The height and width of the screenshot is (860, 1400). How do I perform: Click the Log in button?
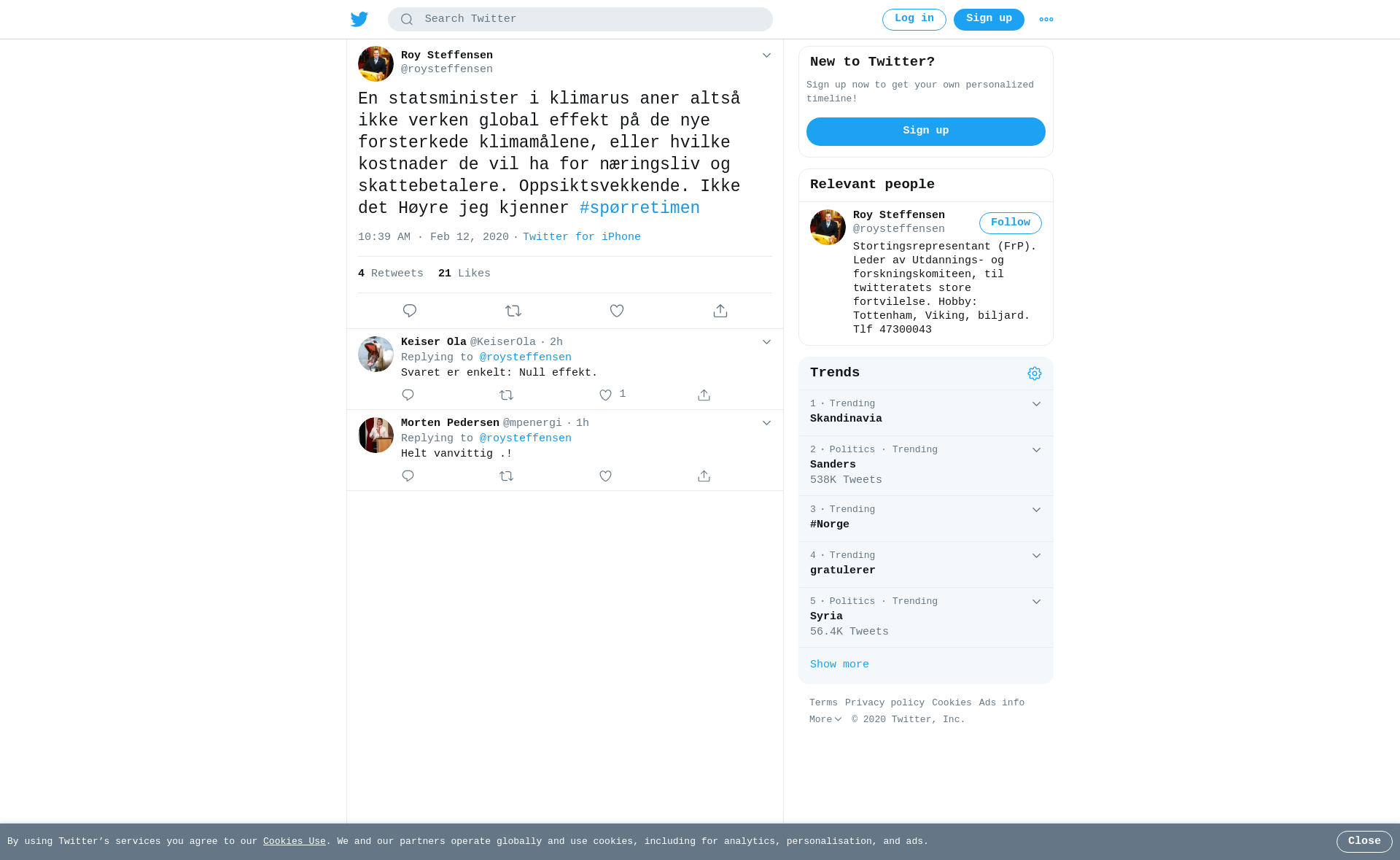pos(914,20)
